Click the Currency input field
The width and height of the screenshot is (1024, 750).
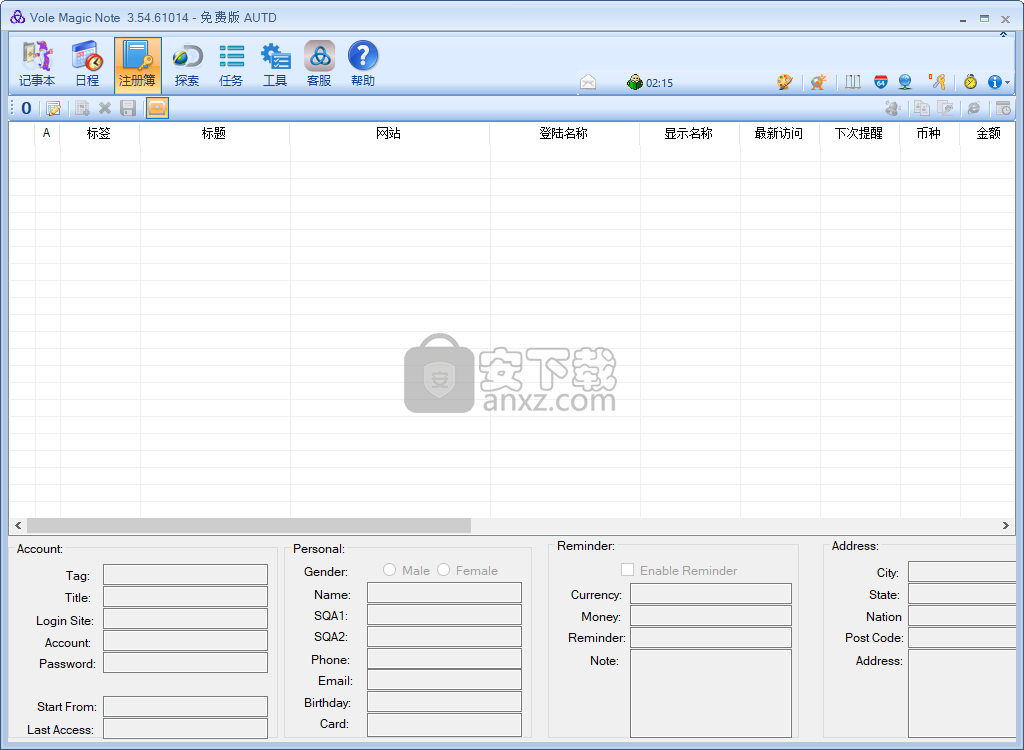(711, 593)
